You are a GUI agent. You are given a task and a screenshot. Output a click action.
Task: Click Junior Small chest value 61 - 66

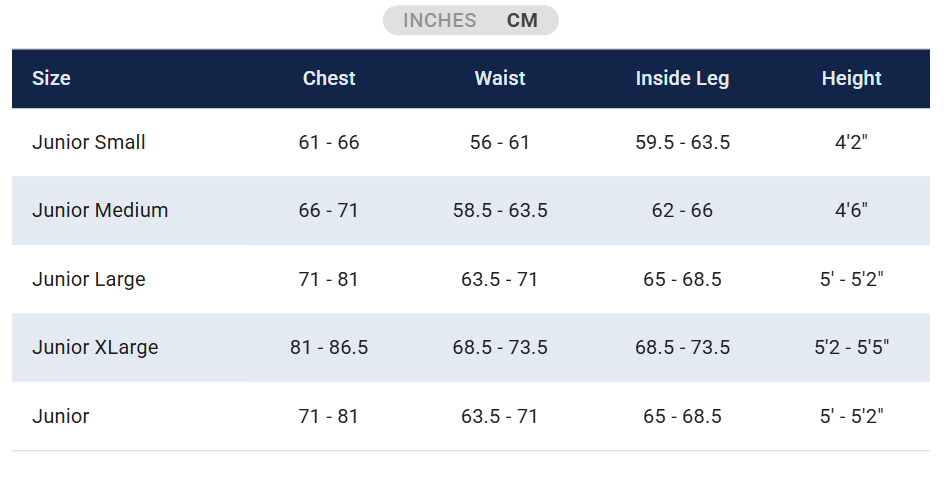point(329,142)
